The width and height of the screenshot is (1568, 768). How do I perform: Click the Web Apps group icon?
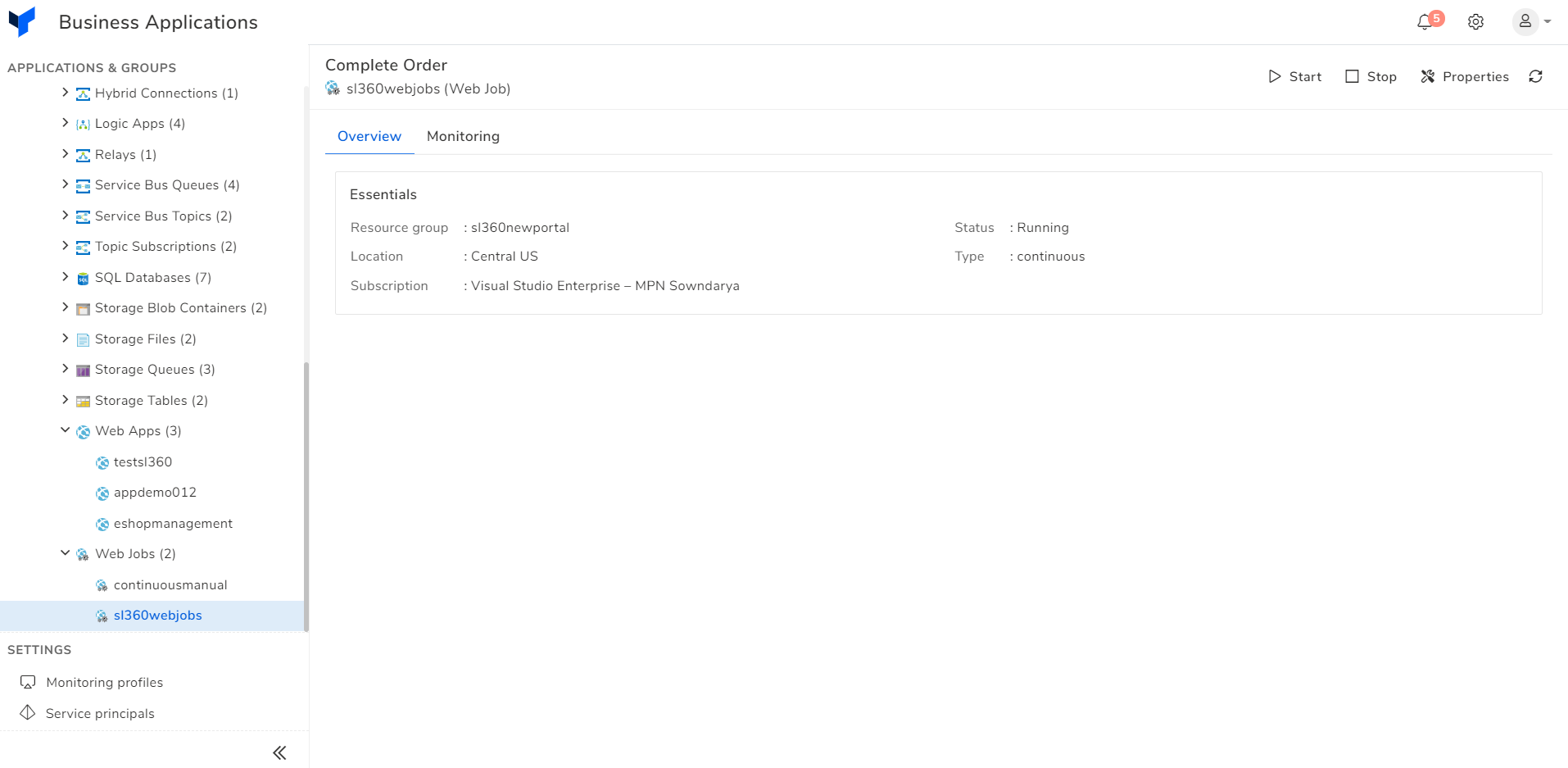(83, 432)
